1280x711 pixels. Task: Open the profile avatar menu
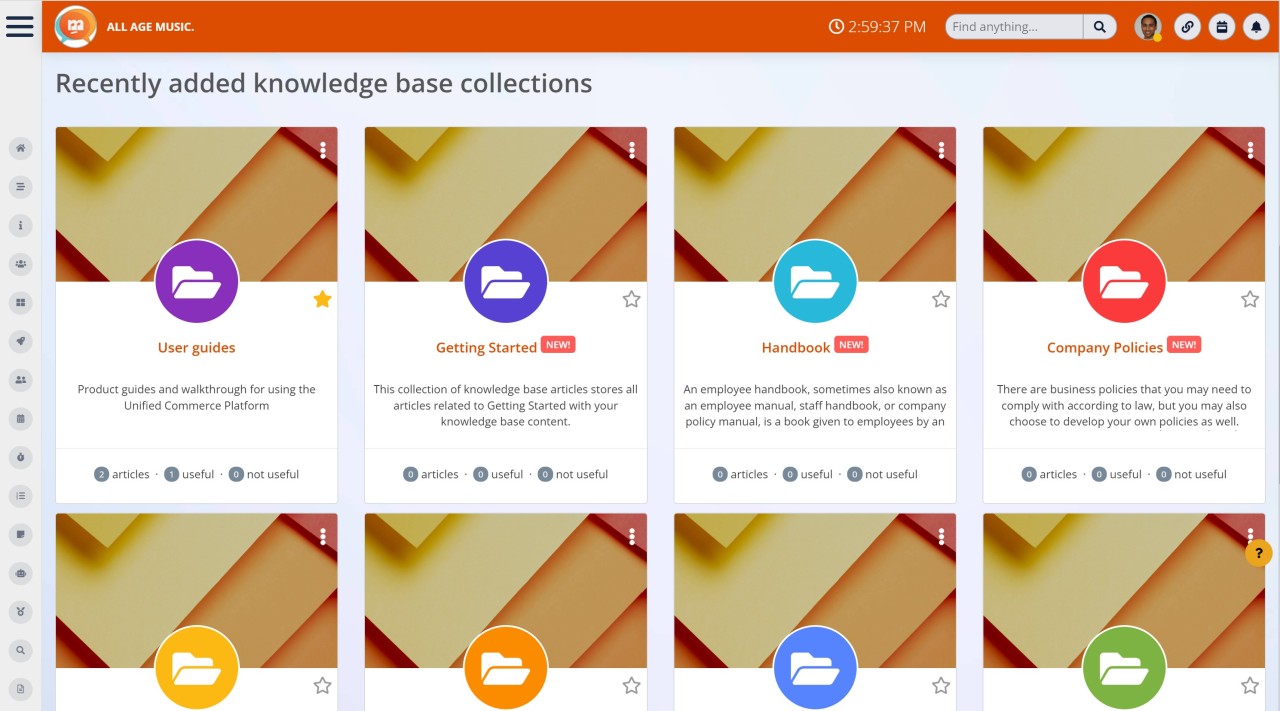pos(1148,27)
